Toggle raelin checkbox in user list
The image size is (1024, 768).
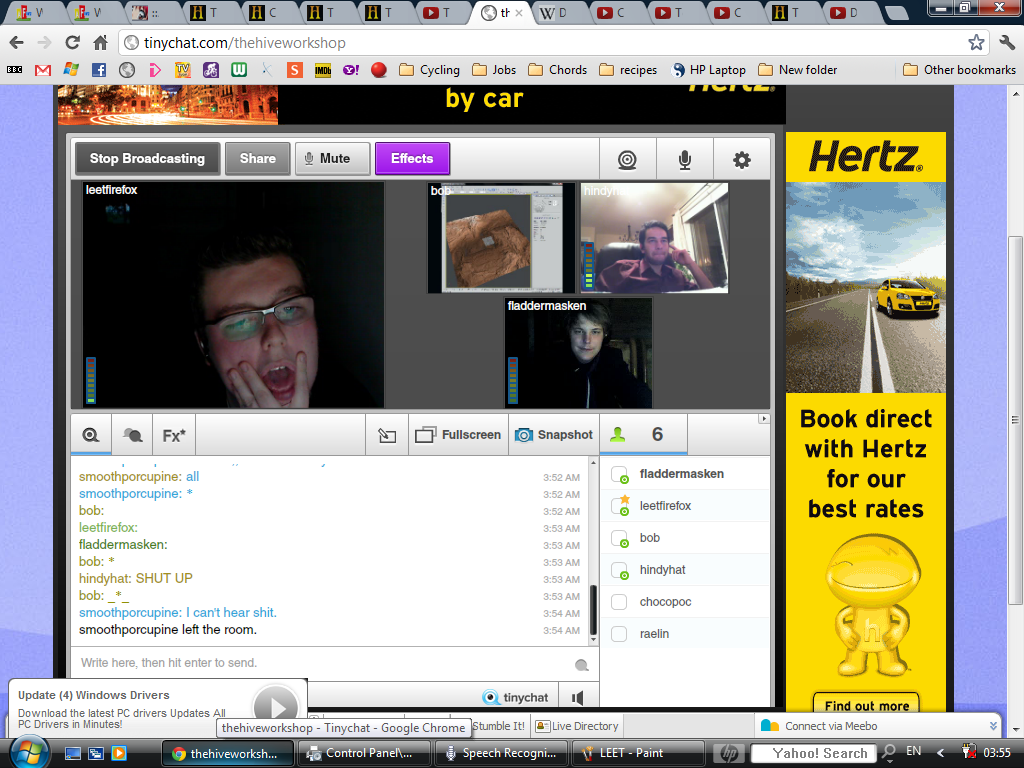(x=619, y=634)
